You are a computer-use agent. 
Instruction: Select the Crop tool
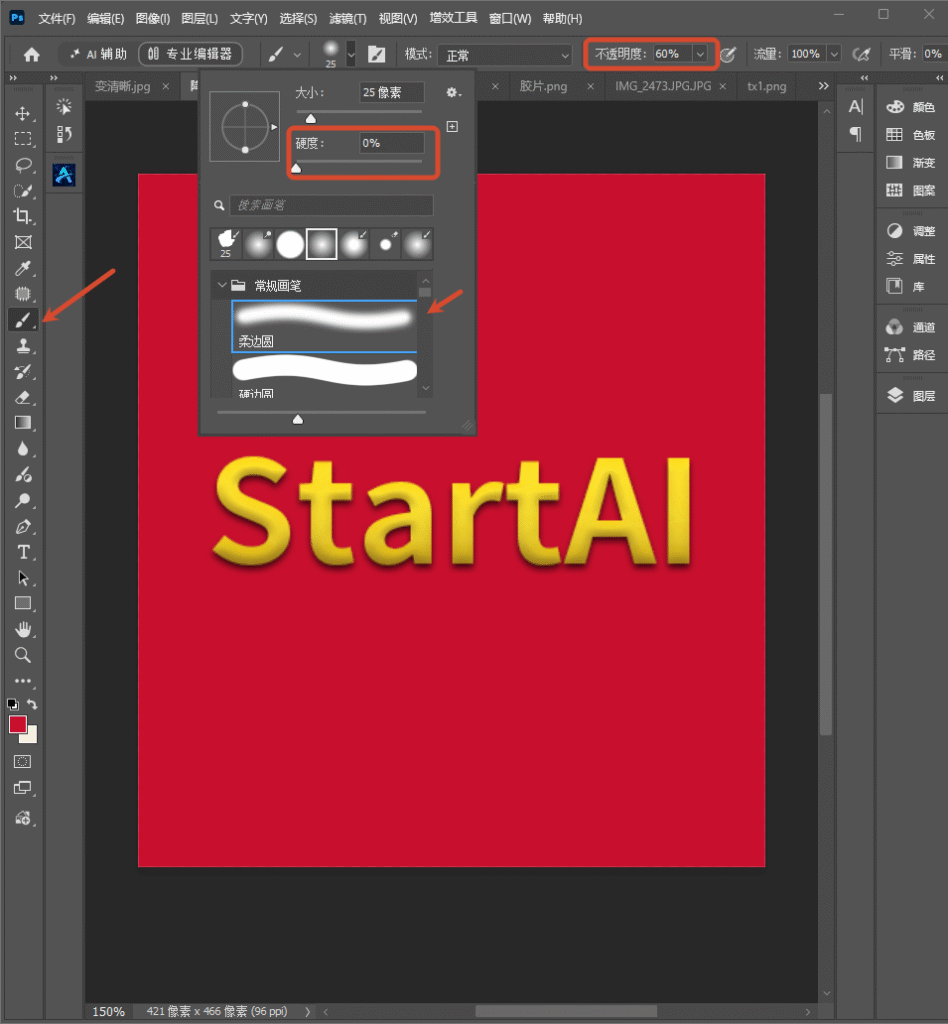click(x=23, y=216)
